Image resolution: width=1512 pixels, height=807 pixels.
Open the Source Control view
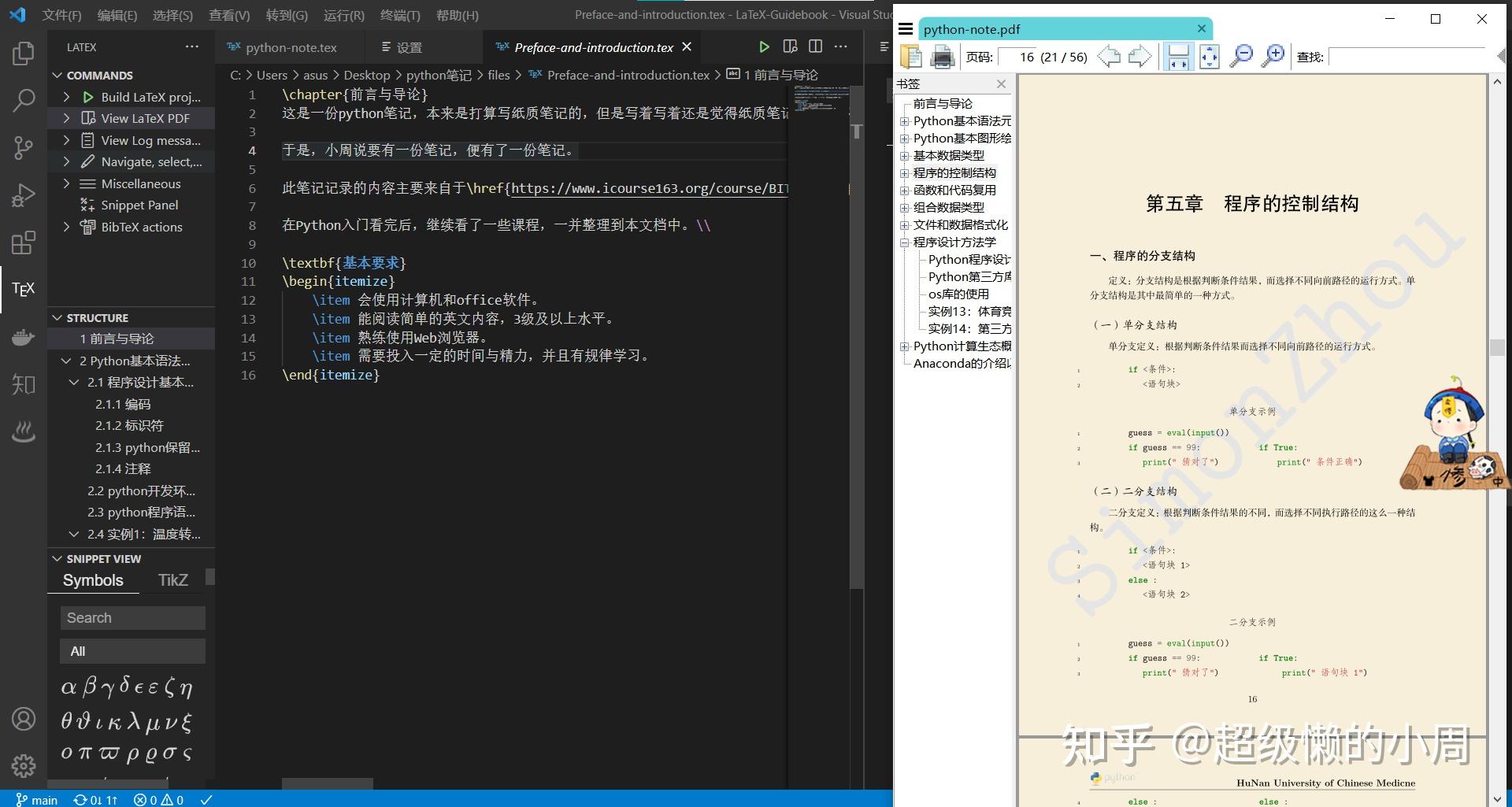[x=23, y=148]
